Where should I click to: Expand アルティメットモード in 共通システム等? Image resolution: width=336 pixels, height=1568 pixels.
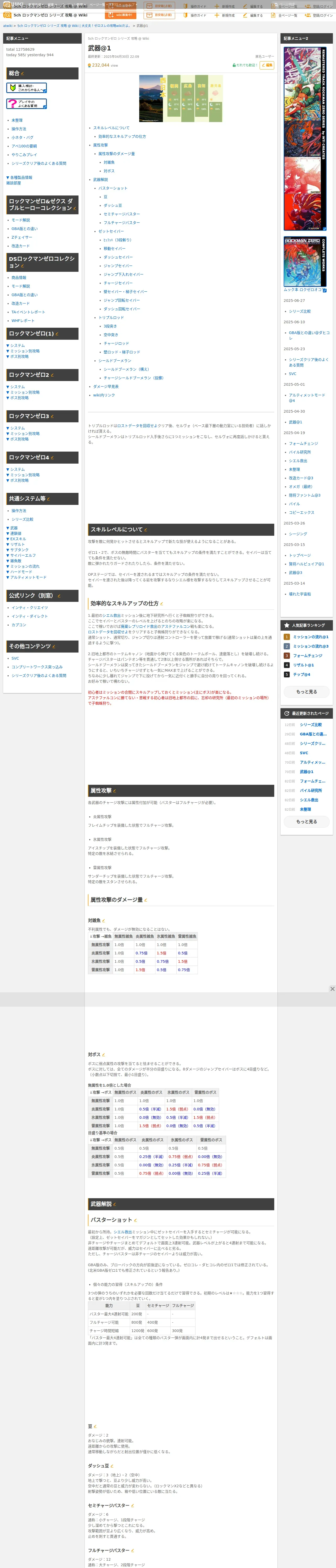click(x=26, y=577)
